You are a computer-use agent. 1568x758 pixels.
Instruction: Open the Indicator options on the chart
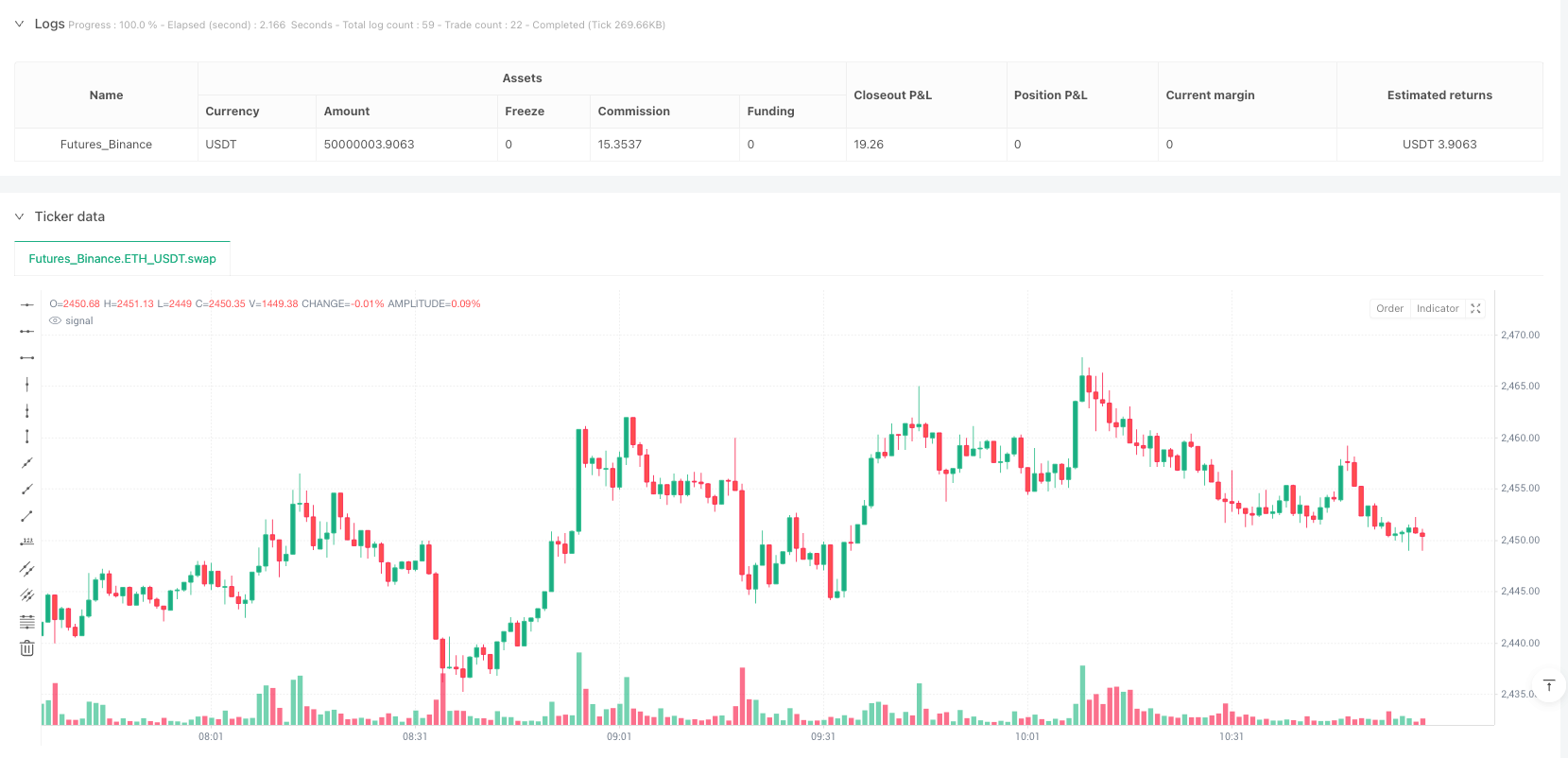coord(1438,309)
